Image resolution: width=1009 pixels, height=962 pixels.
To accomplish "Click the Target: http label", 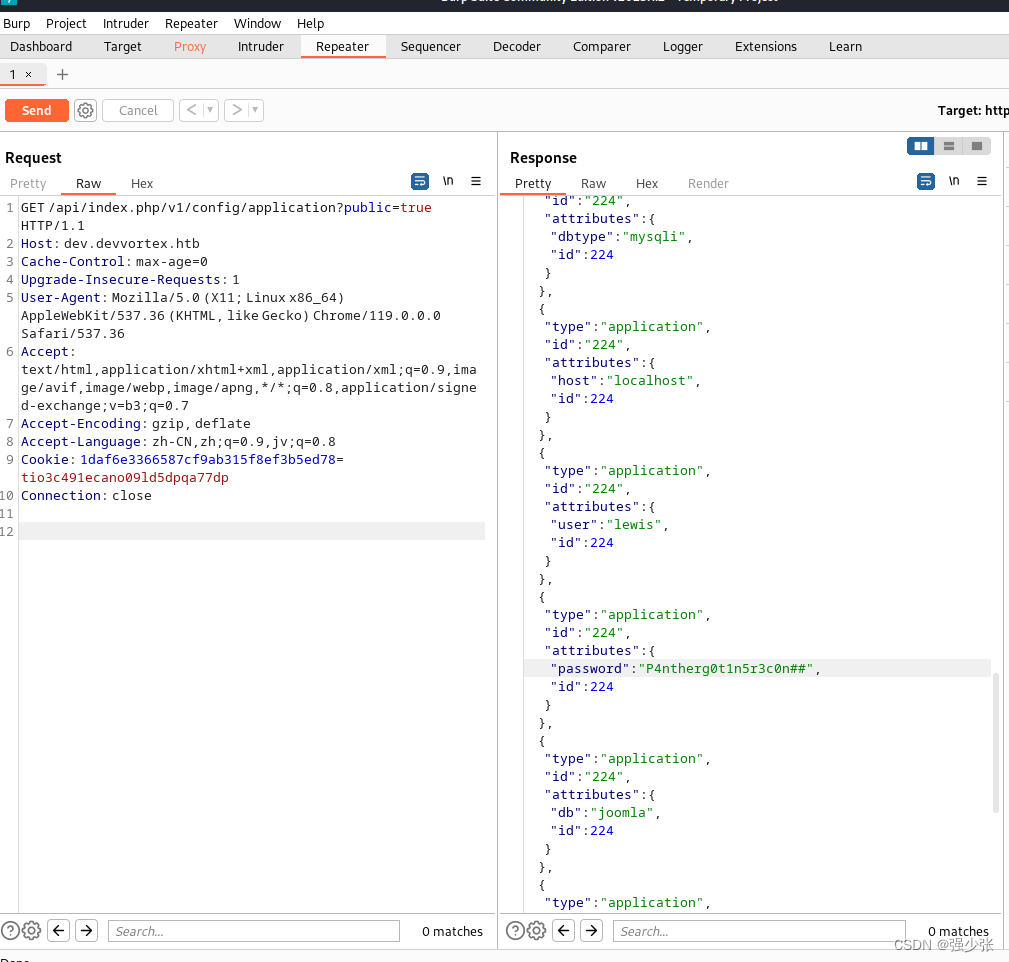I will click(973, 111).
